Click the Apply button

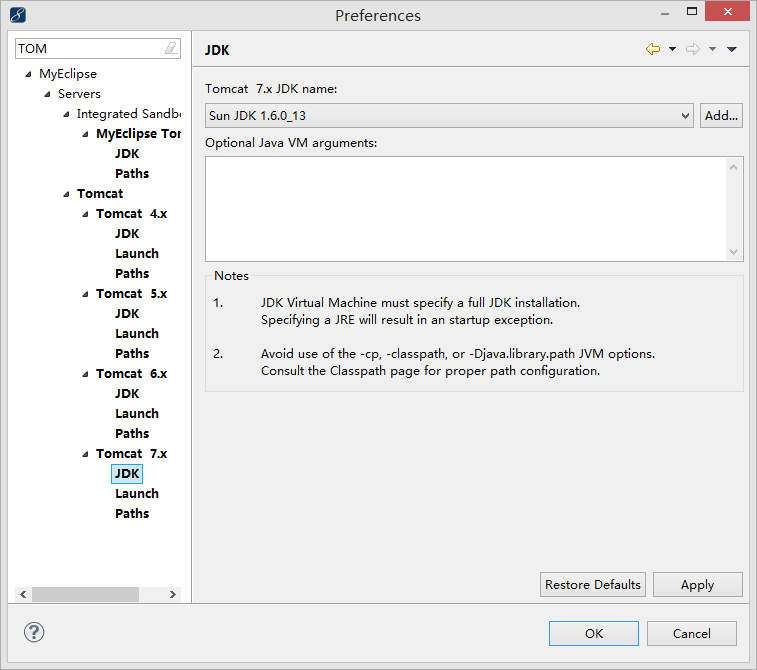point(697,585)
